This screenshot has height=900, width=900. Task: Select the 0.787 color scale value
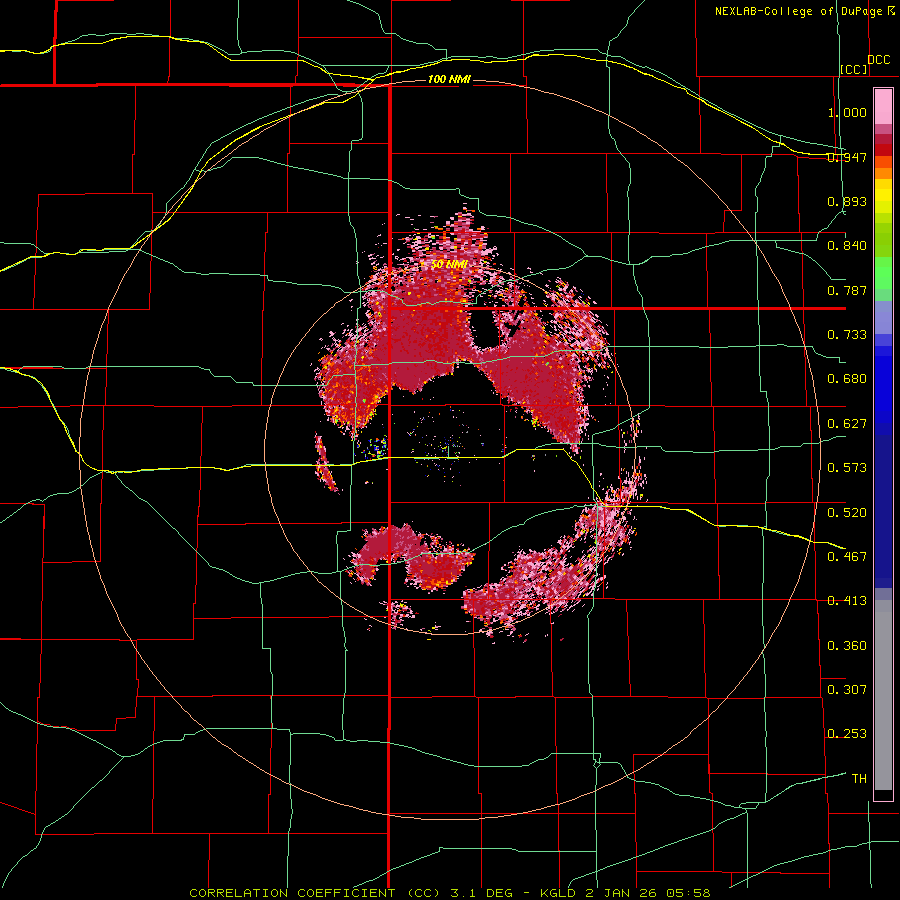pos(847,290)
